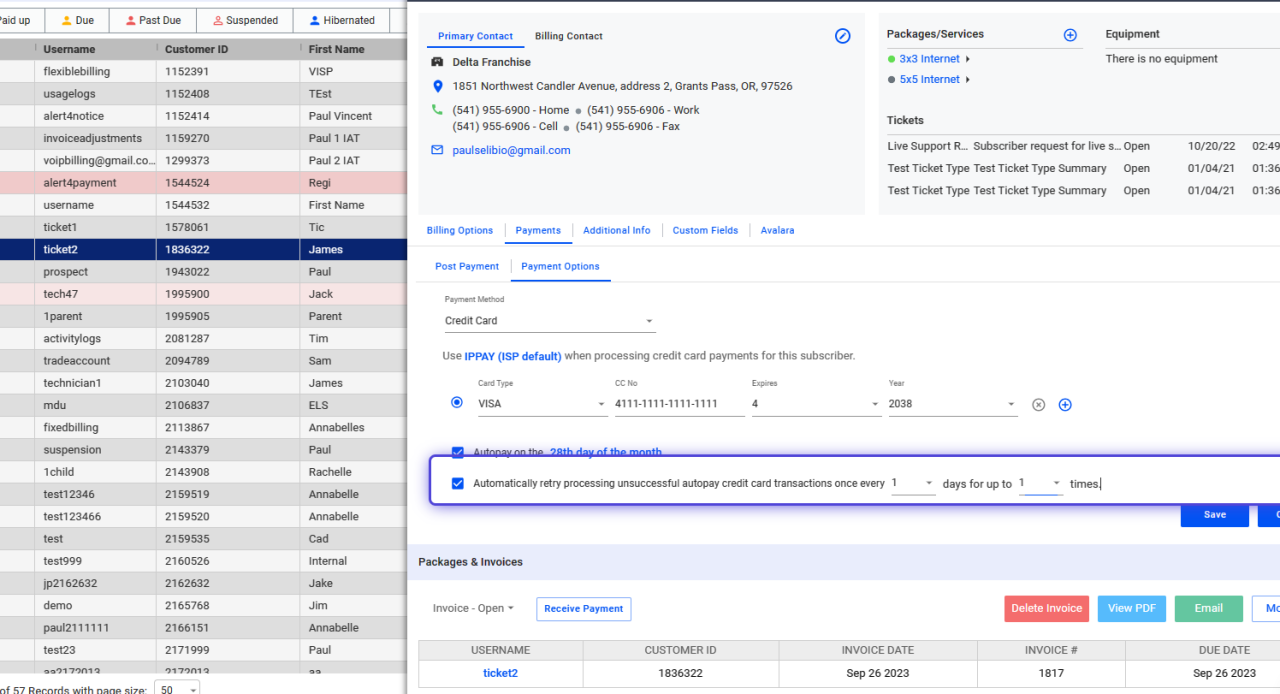Click the edit pencil icon above contact details
Image resolution: width=1280 pixels, height=694 pixels.
[842, 35]
